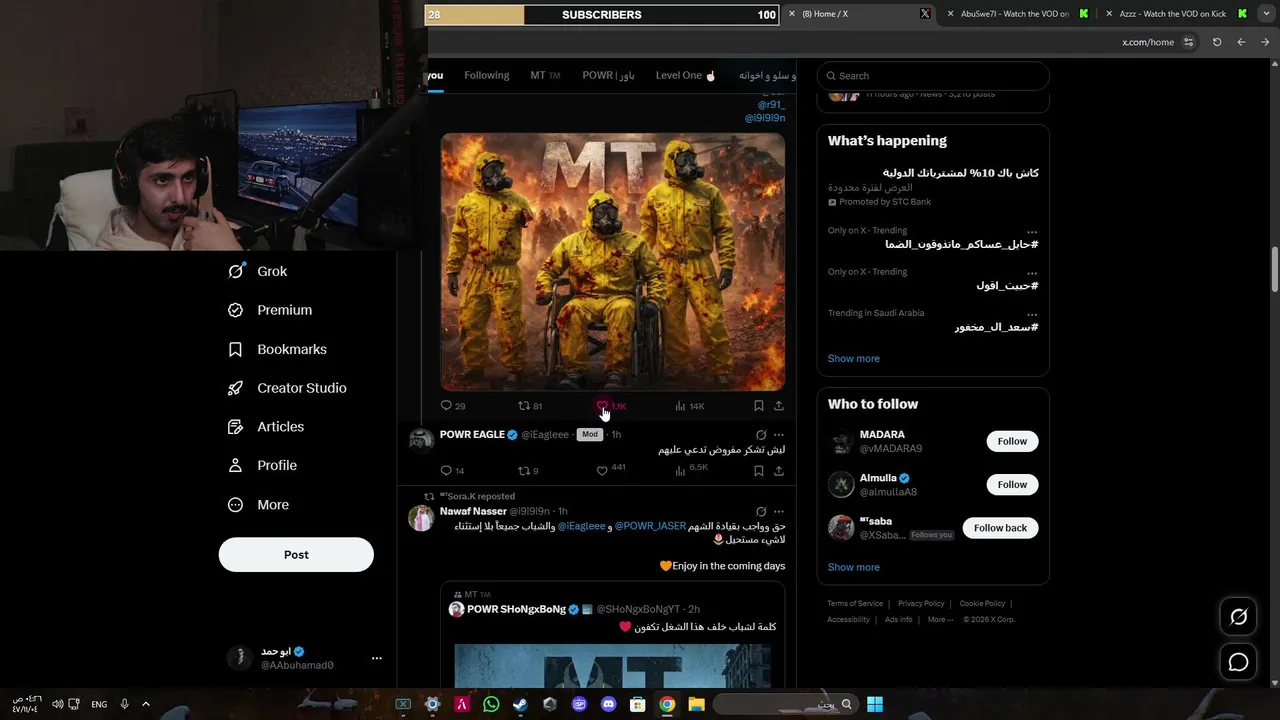Open Terms of Service footer link
The width and height of the screenshot is (1280, 720).
(855, 604)
